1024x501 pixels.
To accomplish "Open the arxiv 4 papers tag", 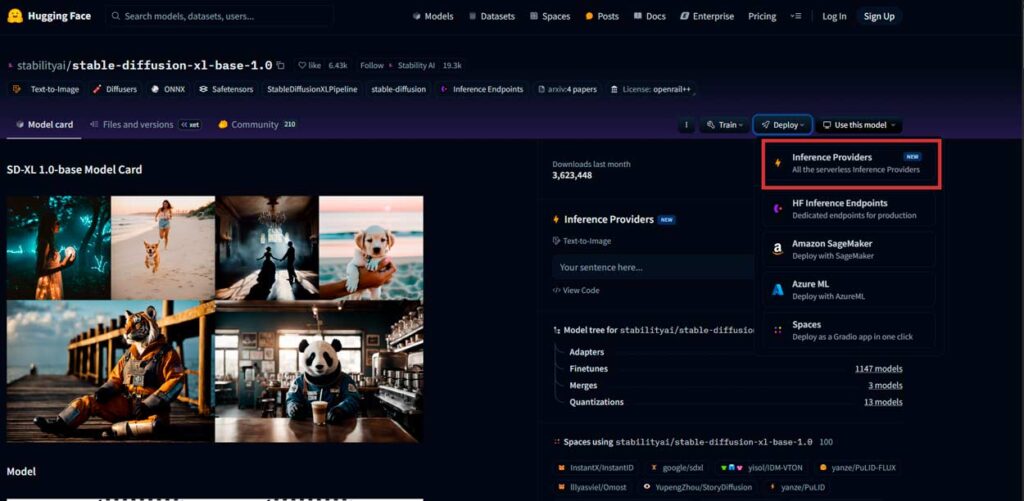I will [568, 89].
